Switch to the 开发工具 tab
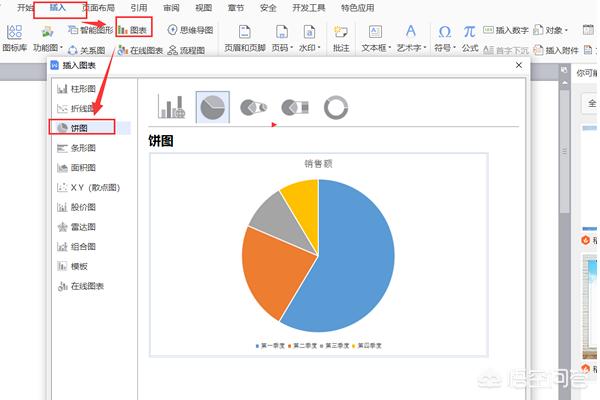The image size is (600, 400). [x=309, y=8]
